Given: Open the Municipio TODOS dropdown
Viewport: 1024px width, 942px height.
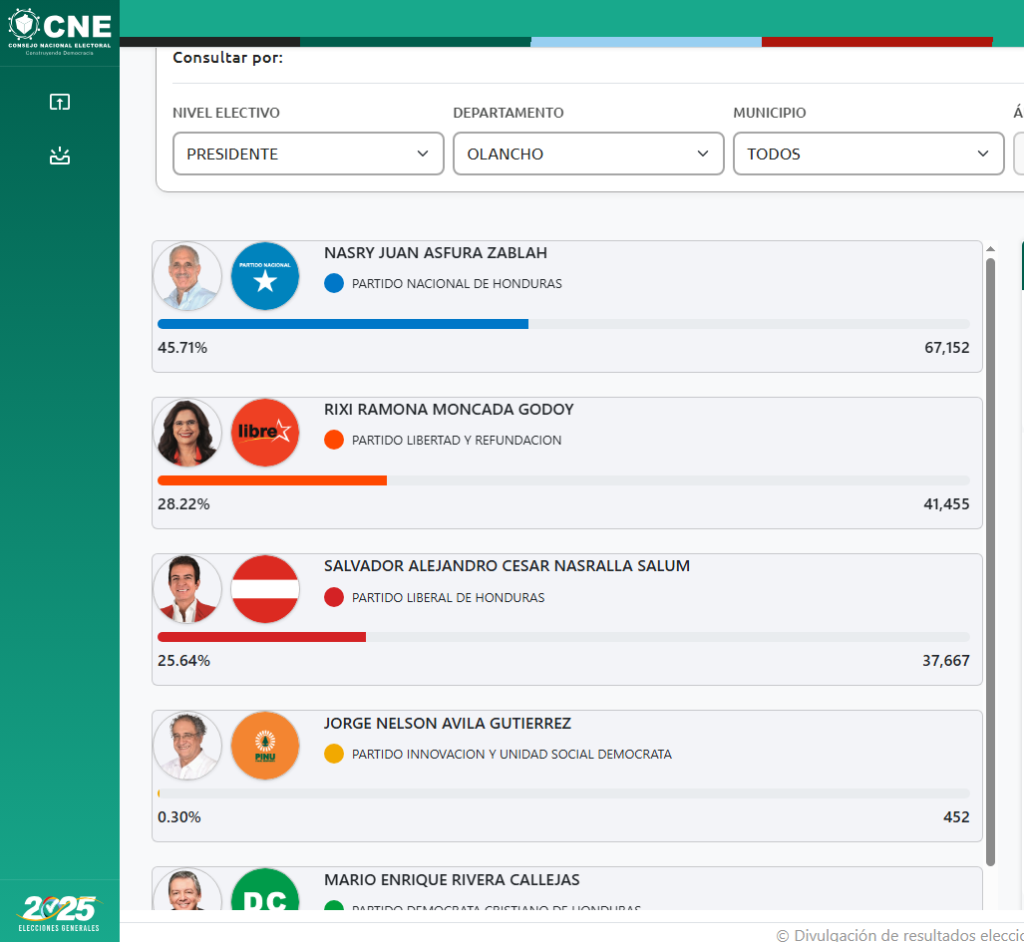Looking at the screenshot, I should point(869,154).
